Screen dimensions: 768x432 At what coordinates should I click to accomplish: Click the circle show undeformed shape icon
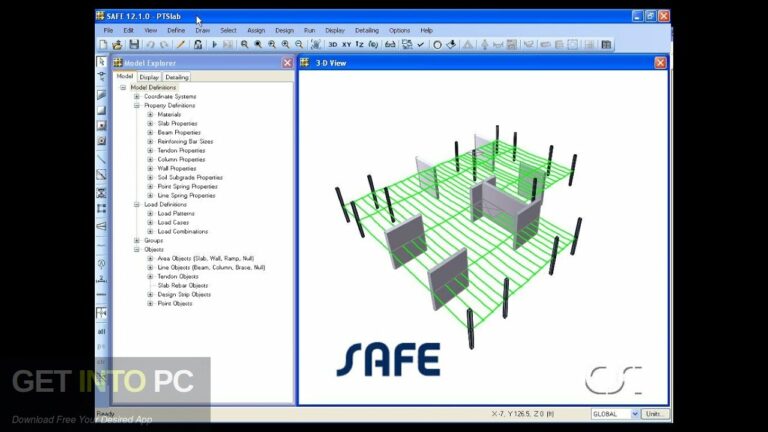click(x=437, y=45)
